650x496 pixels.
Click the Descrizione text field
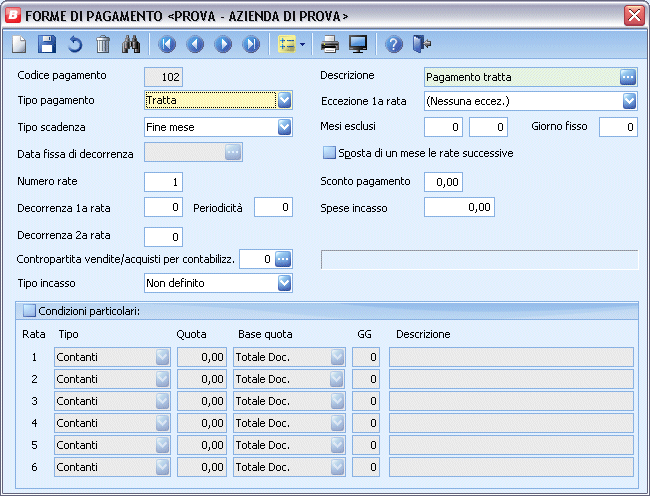[x=522, y=77]
